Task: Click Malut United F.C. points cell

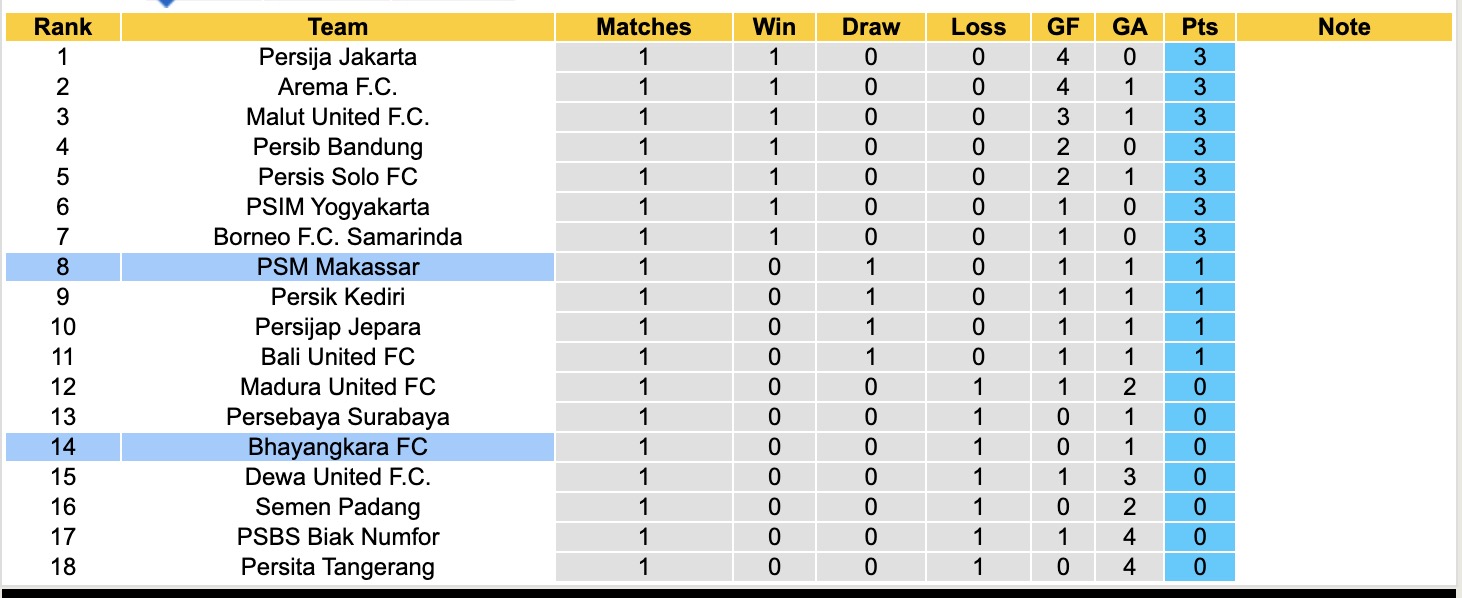Action: [1199, 117]
